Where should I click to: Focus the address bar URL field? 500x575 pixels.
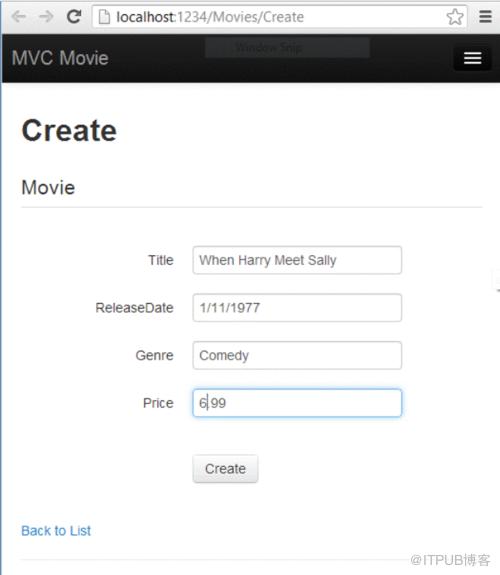280,17
